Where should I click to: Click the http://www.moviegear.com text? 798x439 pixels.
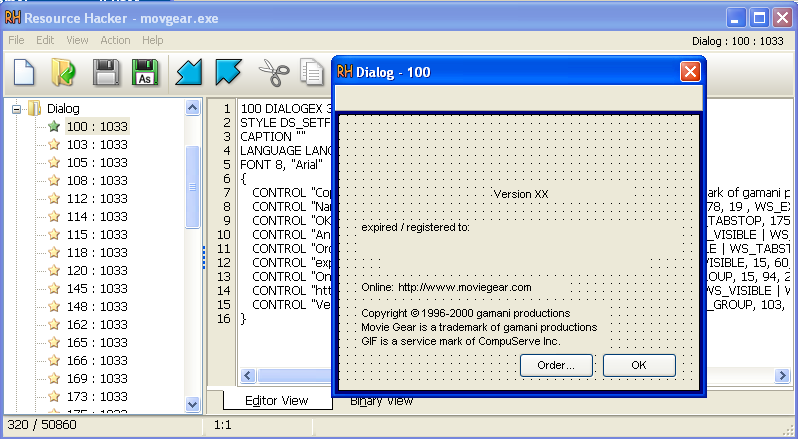tap(465, 287)
